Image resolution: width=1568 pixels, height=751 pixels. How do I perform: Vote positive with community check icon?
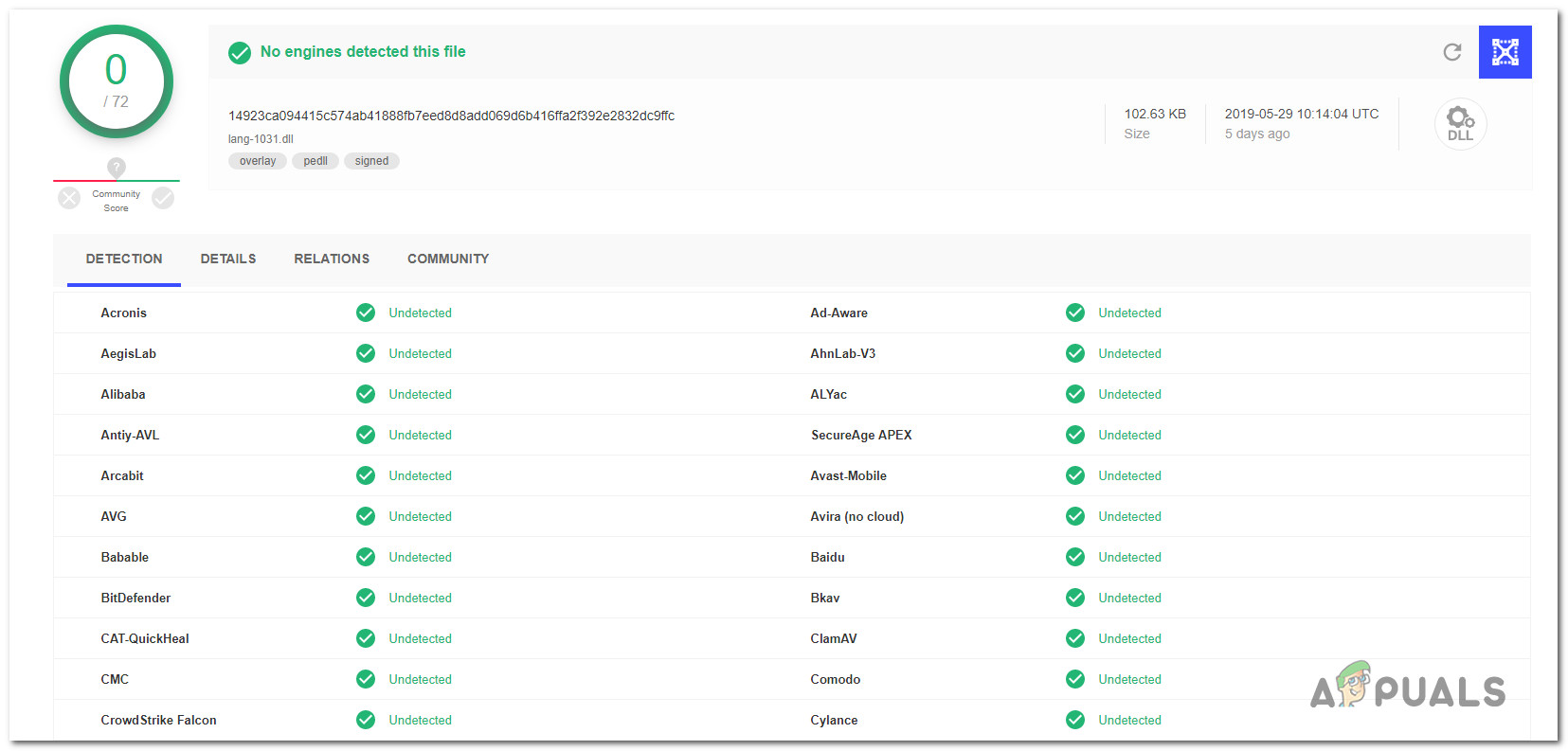click(x=163, y=198)
